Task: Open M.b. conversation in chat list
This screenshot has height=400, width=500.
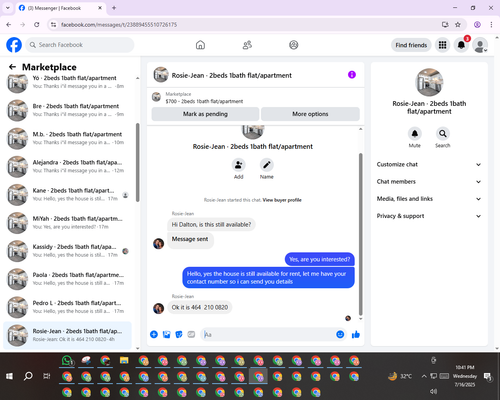Action: 67,138
